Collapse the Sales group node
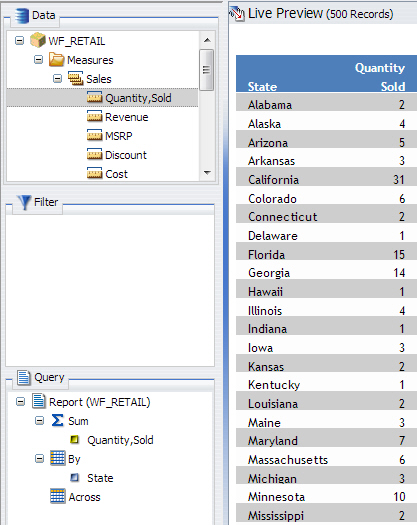The image size is (417, 525). 58,79
